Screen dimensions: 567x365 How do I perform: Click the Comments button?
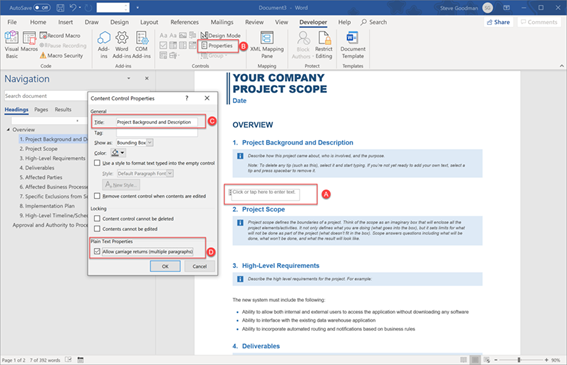tap(539, 22)
